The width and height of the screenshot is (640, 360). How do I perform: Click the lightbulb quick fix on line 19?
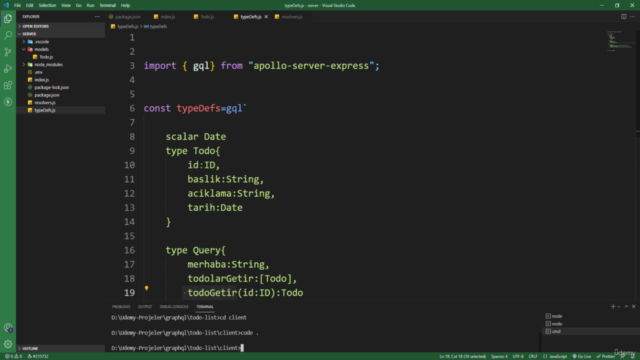pyautogui.click(x=146, y=289)
